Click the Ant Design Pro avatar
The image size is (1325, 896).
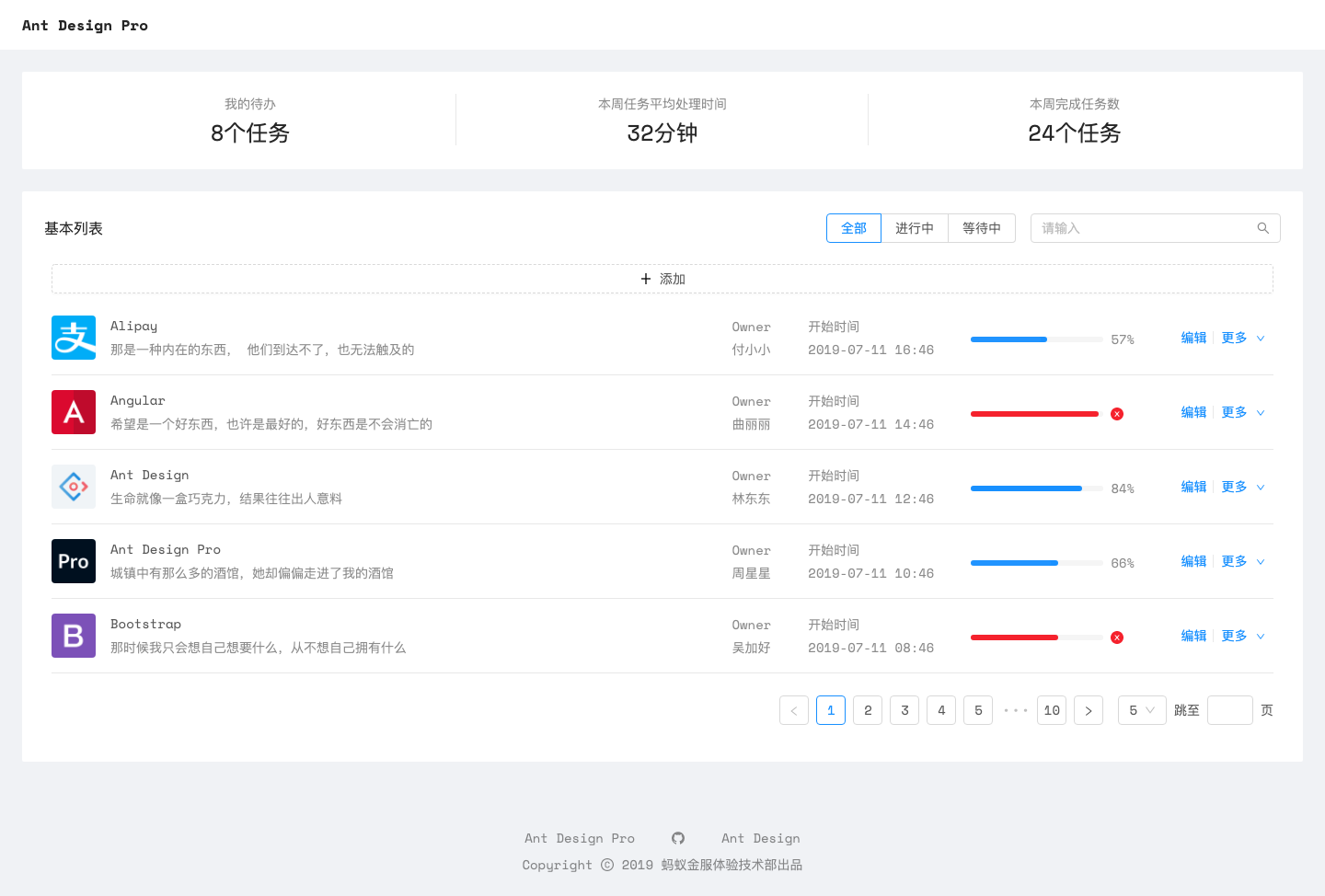pyautogui.click(x=74, y=561)
